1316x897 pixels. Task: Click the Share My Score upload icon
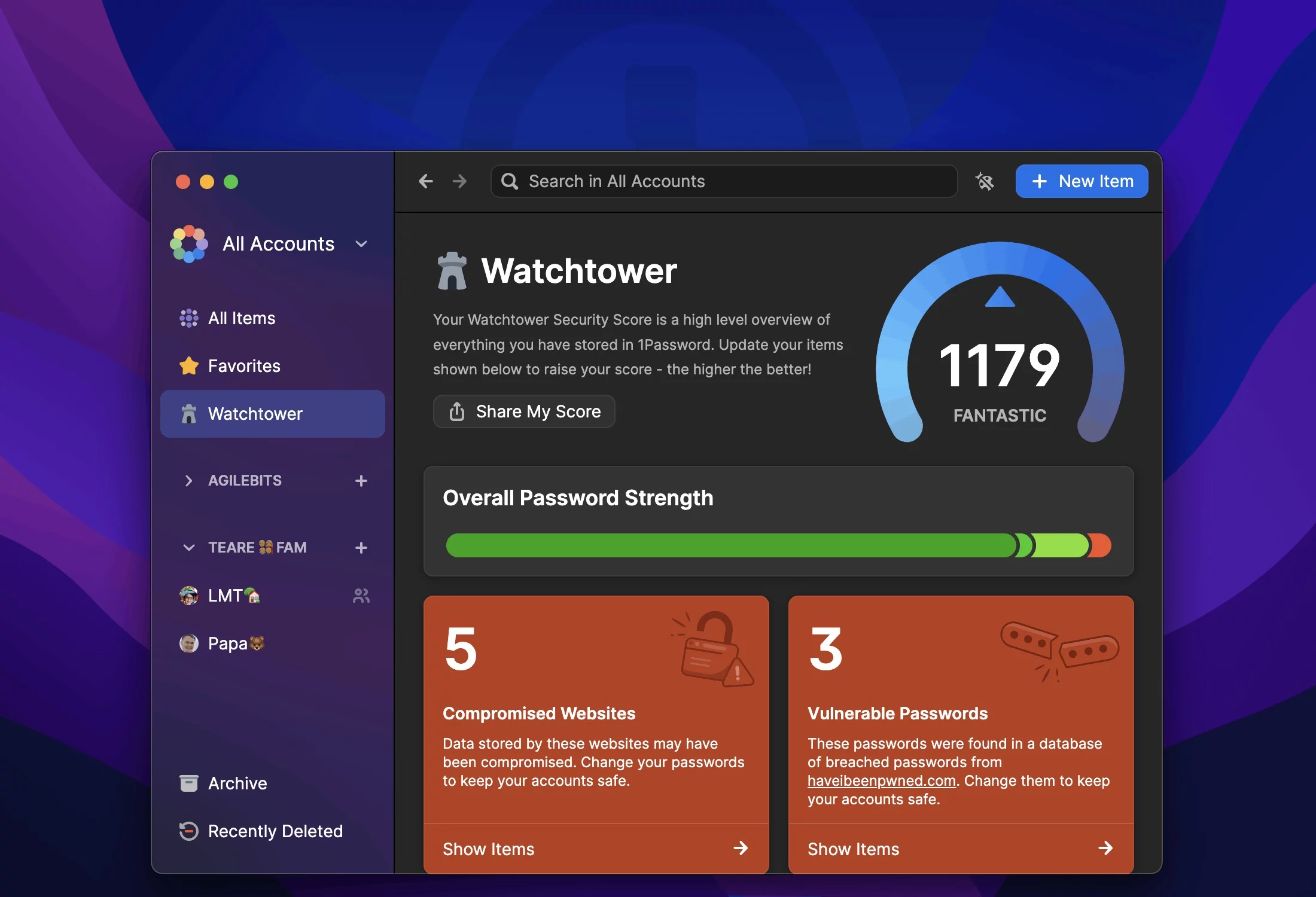456,410
